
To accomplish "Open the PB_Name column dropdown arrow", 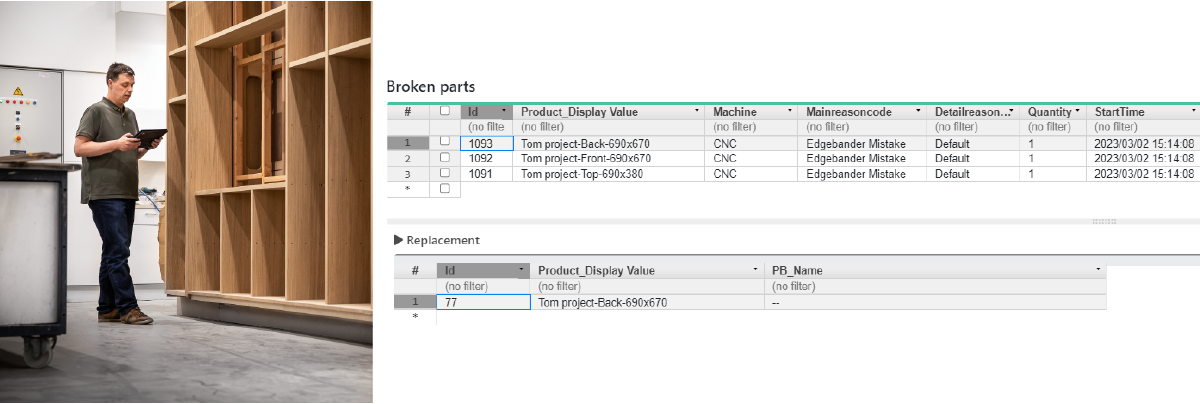I will (x=1098, y=271).
